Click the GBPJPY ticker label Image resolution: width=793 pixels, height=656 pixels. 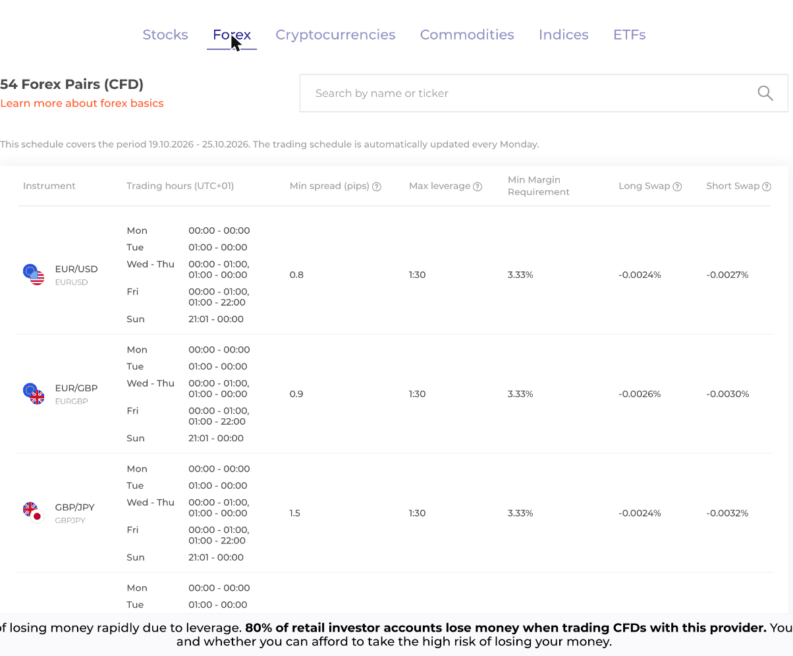[70, 520]
